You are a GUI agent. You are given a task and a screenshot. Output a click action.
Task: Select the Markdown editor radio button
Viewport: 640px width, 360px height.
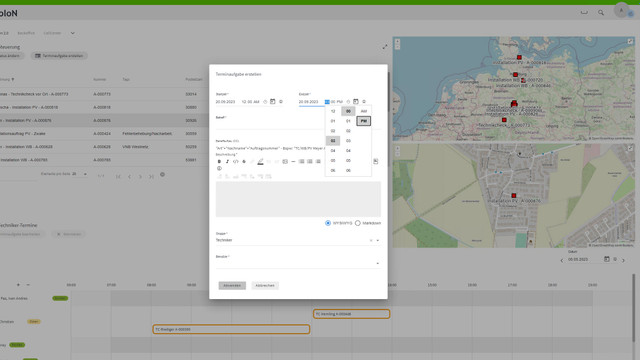[358, 223]
